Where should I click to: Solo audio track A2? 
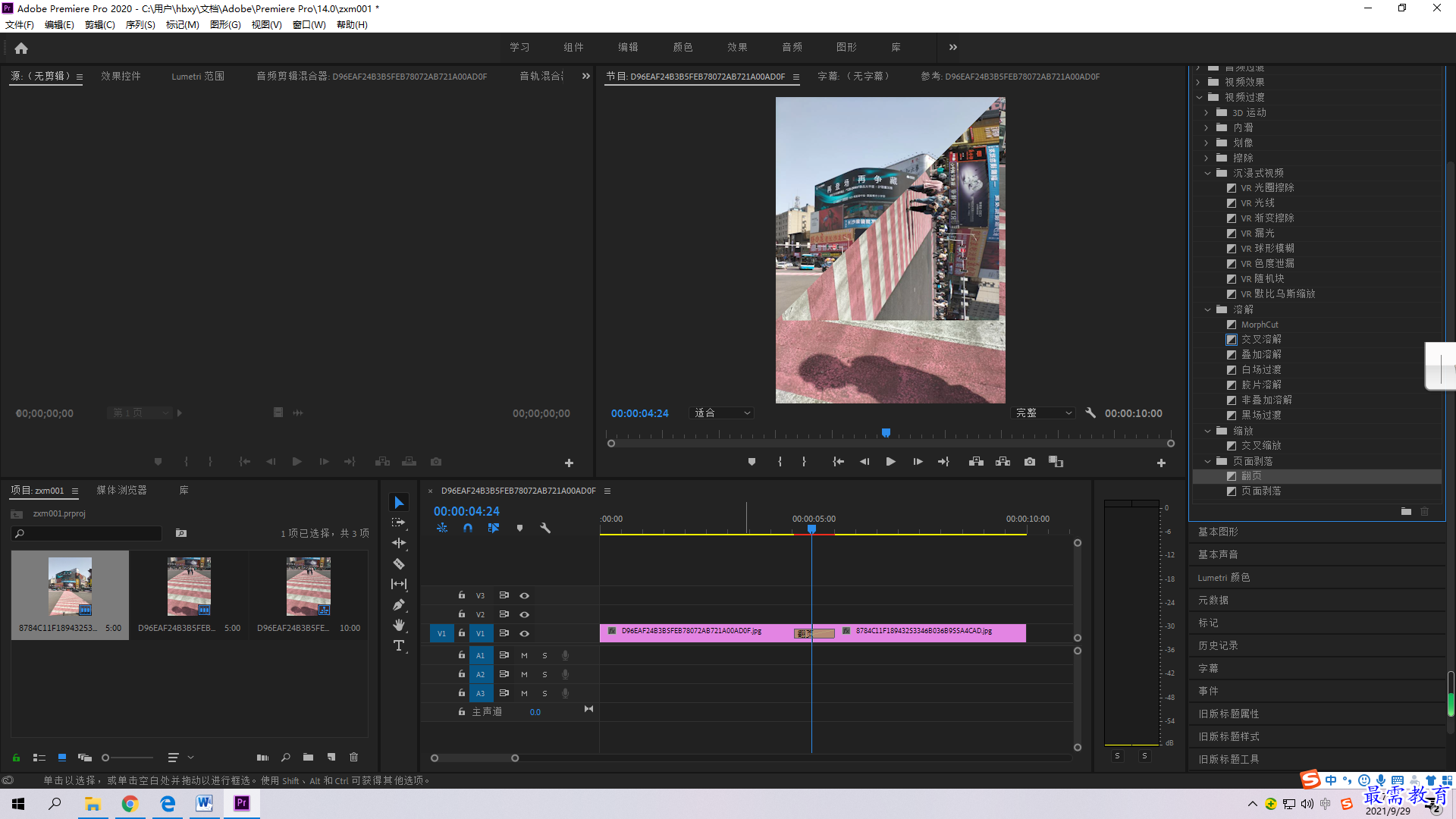[544, 674]
